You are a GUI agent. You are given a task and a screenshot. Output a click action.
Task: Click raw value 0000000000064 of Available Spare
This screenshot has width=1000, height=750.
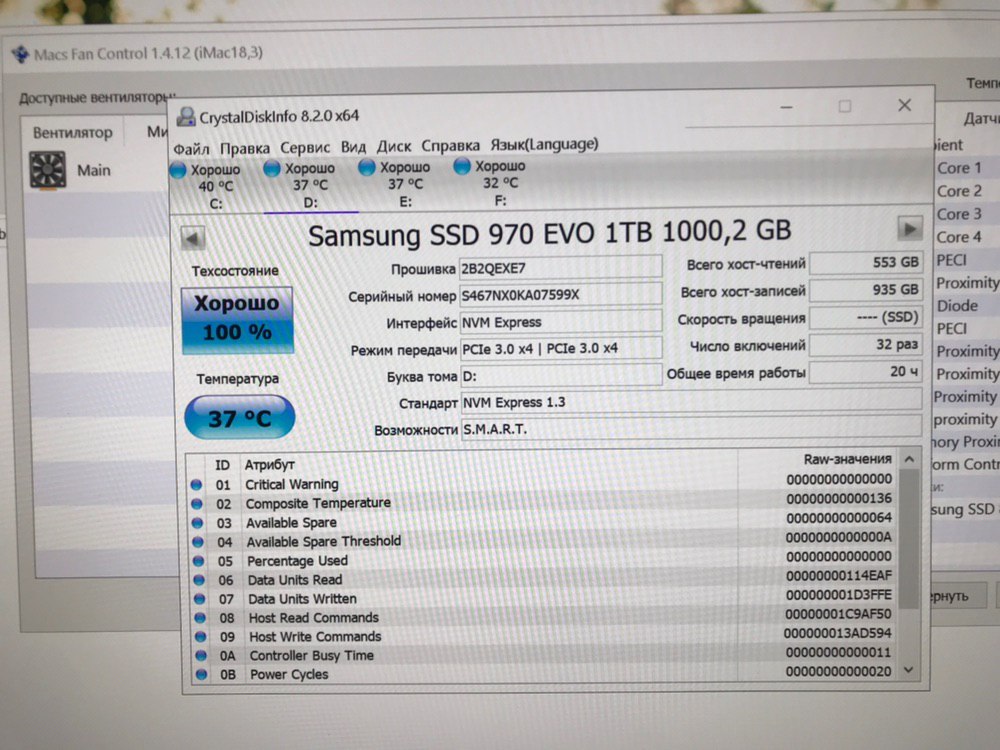coord(839,518)
